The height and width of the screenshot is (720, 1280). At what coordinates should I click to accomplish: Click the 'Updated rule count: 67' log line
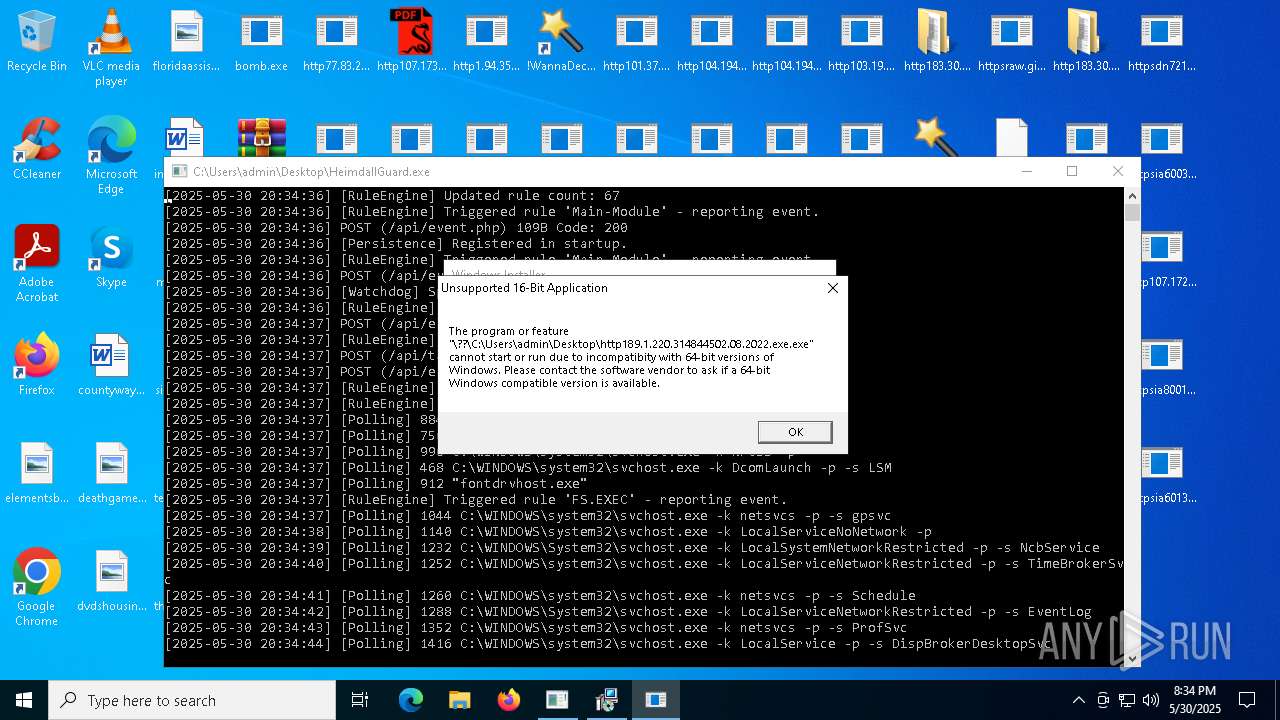pos(392,196)
